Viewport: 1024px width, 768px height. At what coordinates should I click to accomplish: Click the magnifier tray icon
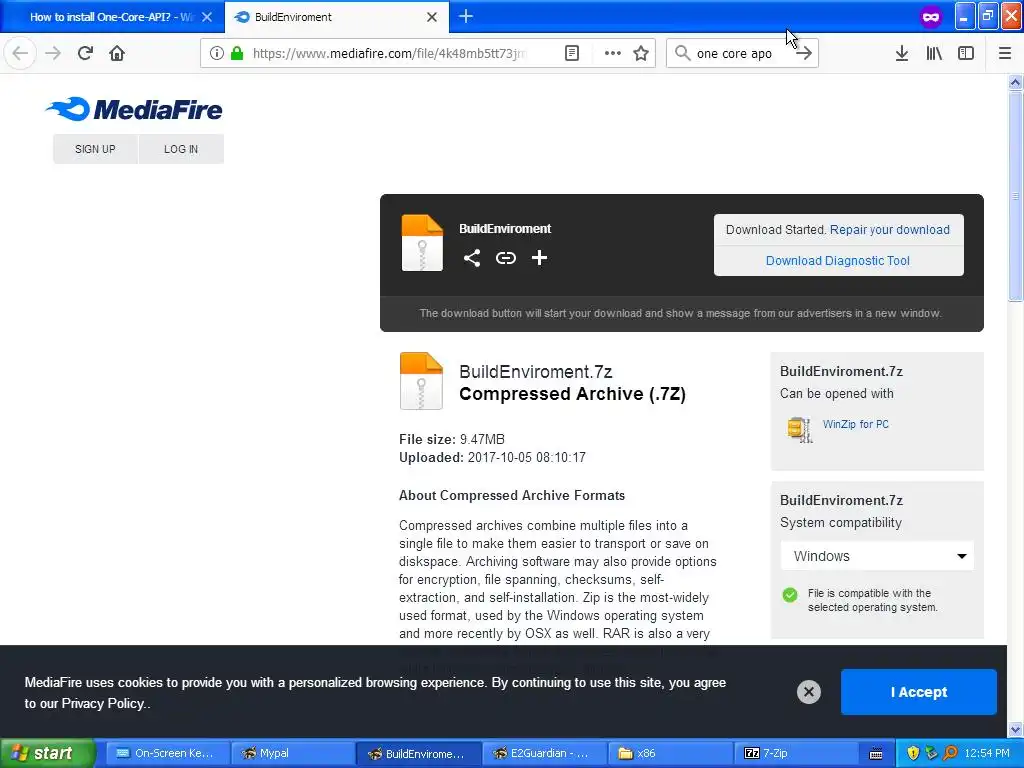[x=950, y=753]
